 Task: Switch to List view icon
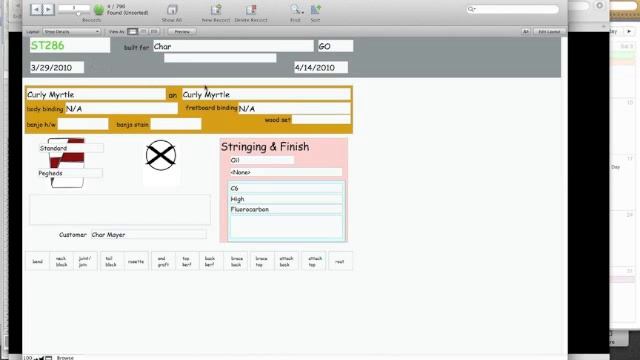pyautogui.click(x=143, y=31)
